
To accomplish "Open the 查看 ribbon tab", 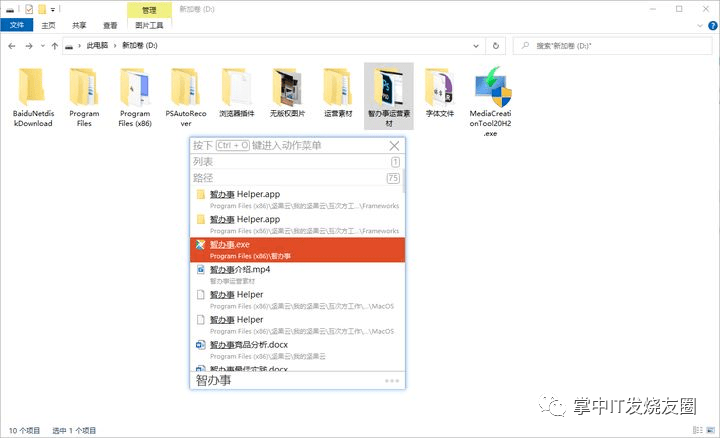I will tap(110, 25).
